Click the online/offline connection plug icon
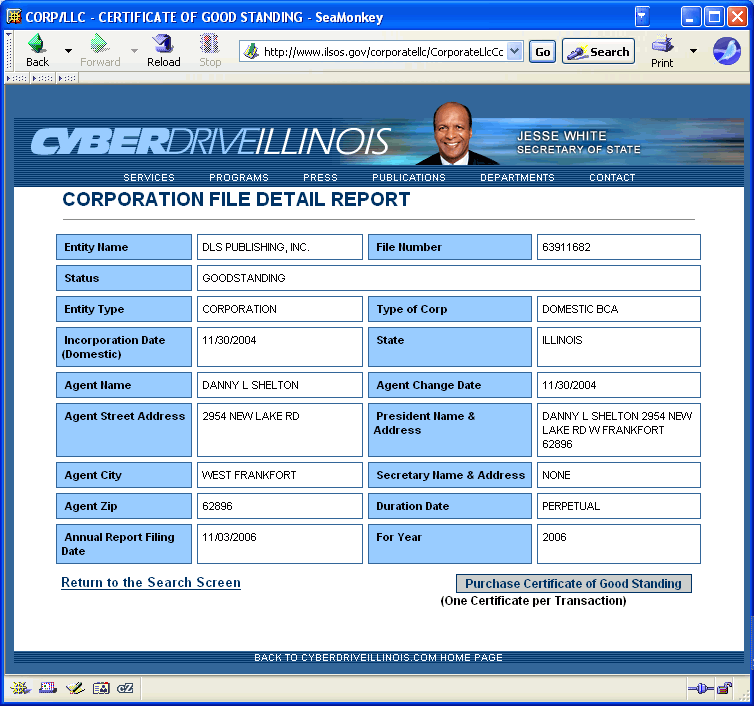 701,689
